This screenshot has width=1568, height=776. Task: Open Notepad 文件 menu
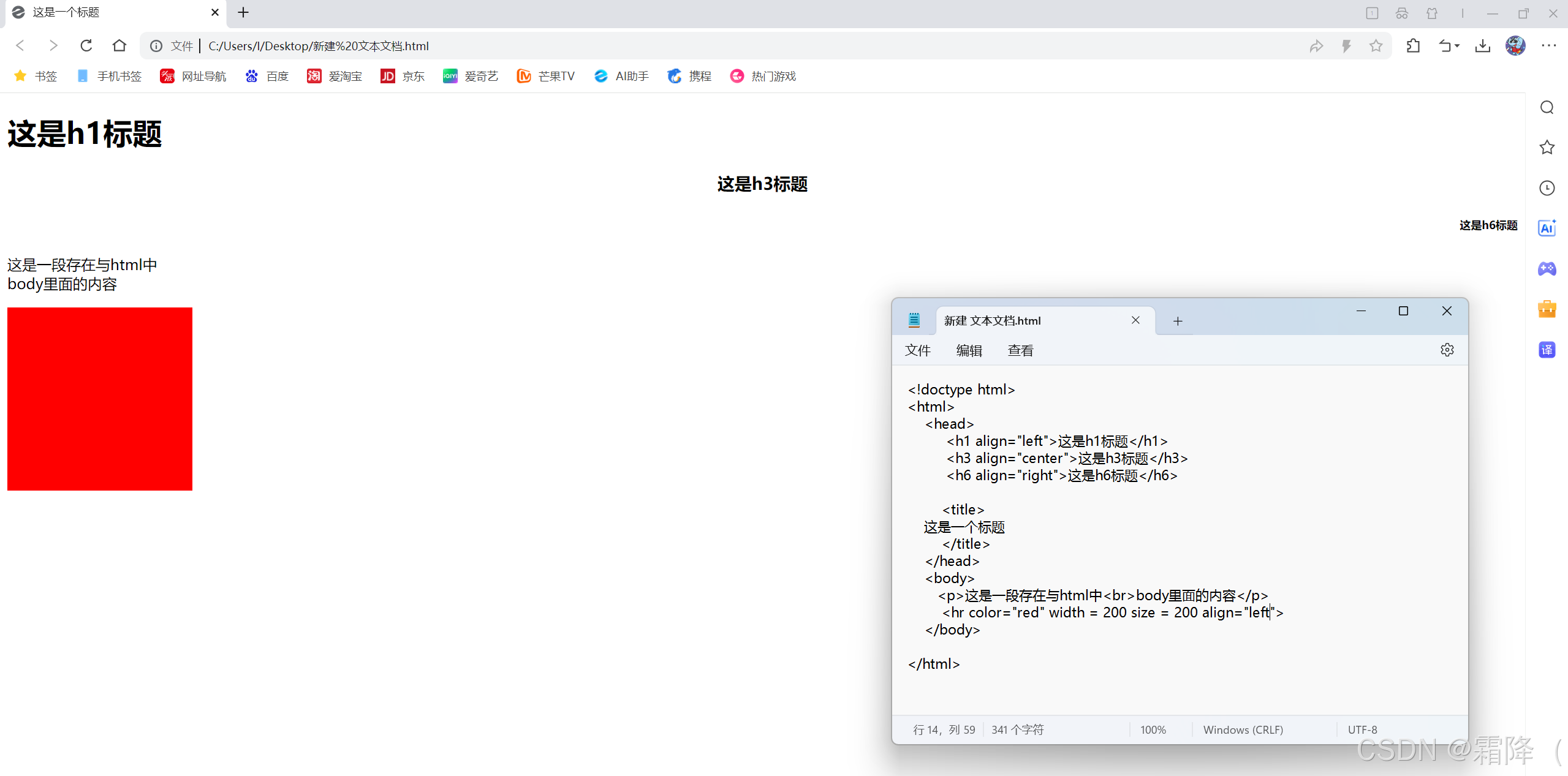(917, 350)
